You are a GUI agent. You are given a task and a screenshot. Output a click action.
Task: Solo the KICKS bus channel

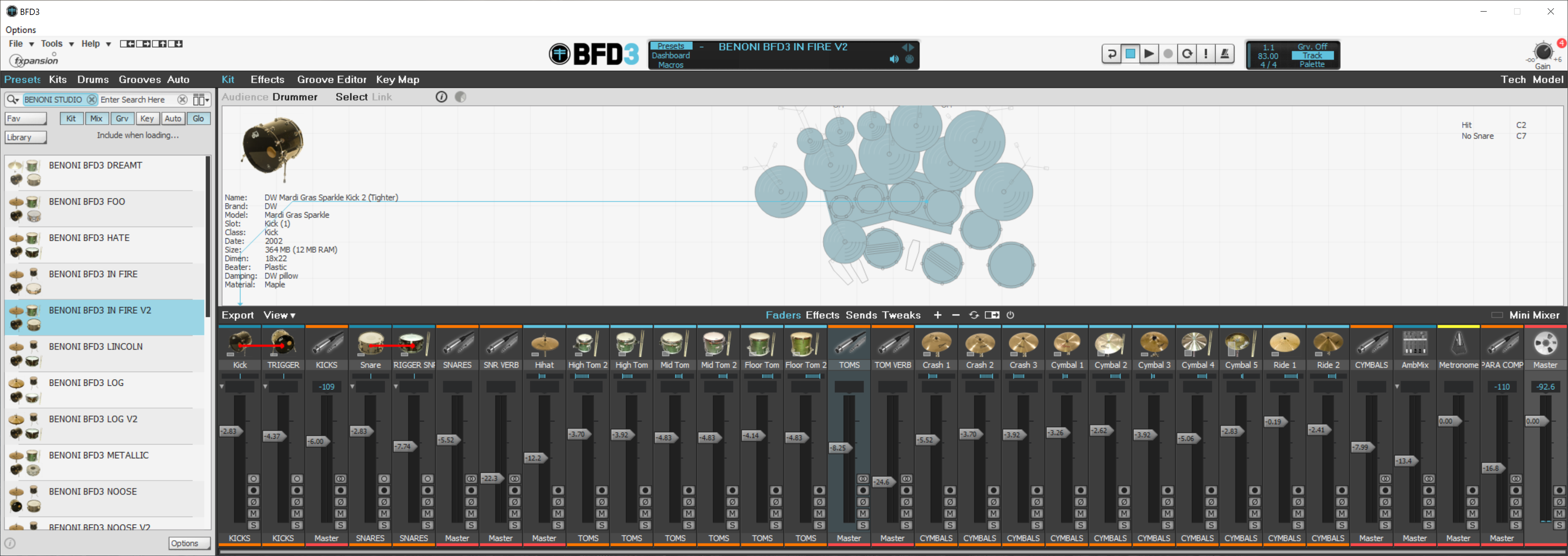pos(340,525)
